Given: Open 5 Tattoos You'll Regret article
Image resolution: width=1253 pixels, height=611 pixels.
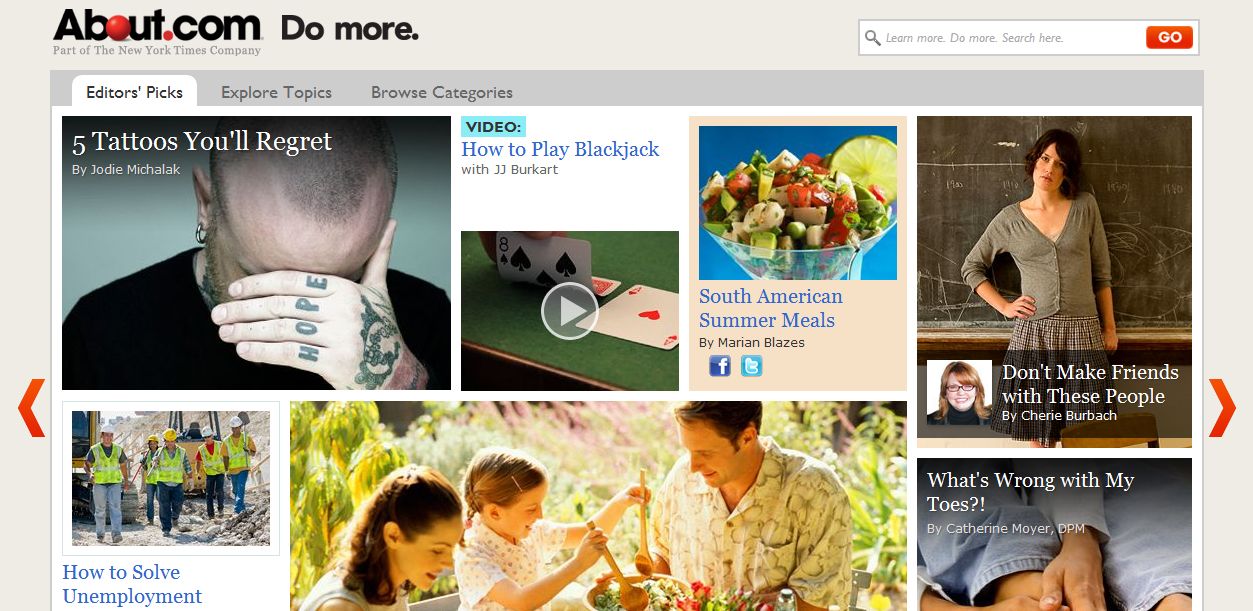Looking at the screenshot, I should (202, 141).
